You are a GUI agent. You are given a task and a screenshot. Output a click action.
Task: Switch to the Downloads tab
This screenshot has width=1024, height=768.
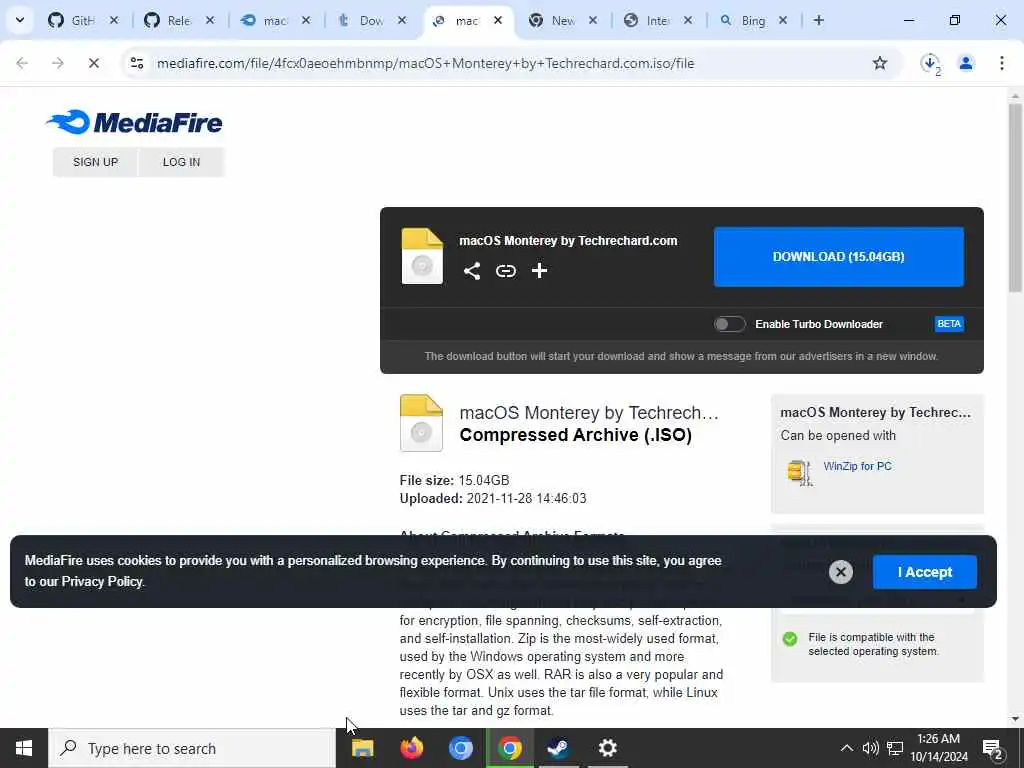(371, 20)
